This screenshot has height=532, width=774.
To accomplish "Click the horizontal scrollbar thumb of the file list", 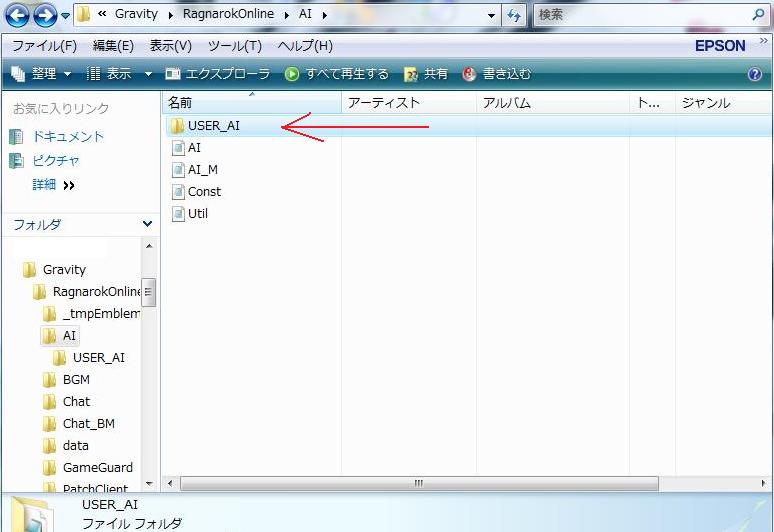I will pos(419,483).
